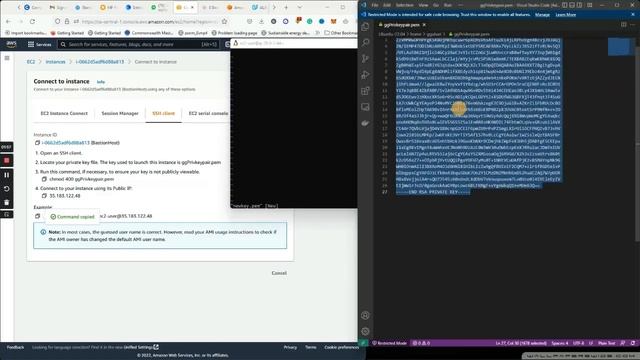
Task: Copy the example ssh command icon
Action: [x=37, y=216]
